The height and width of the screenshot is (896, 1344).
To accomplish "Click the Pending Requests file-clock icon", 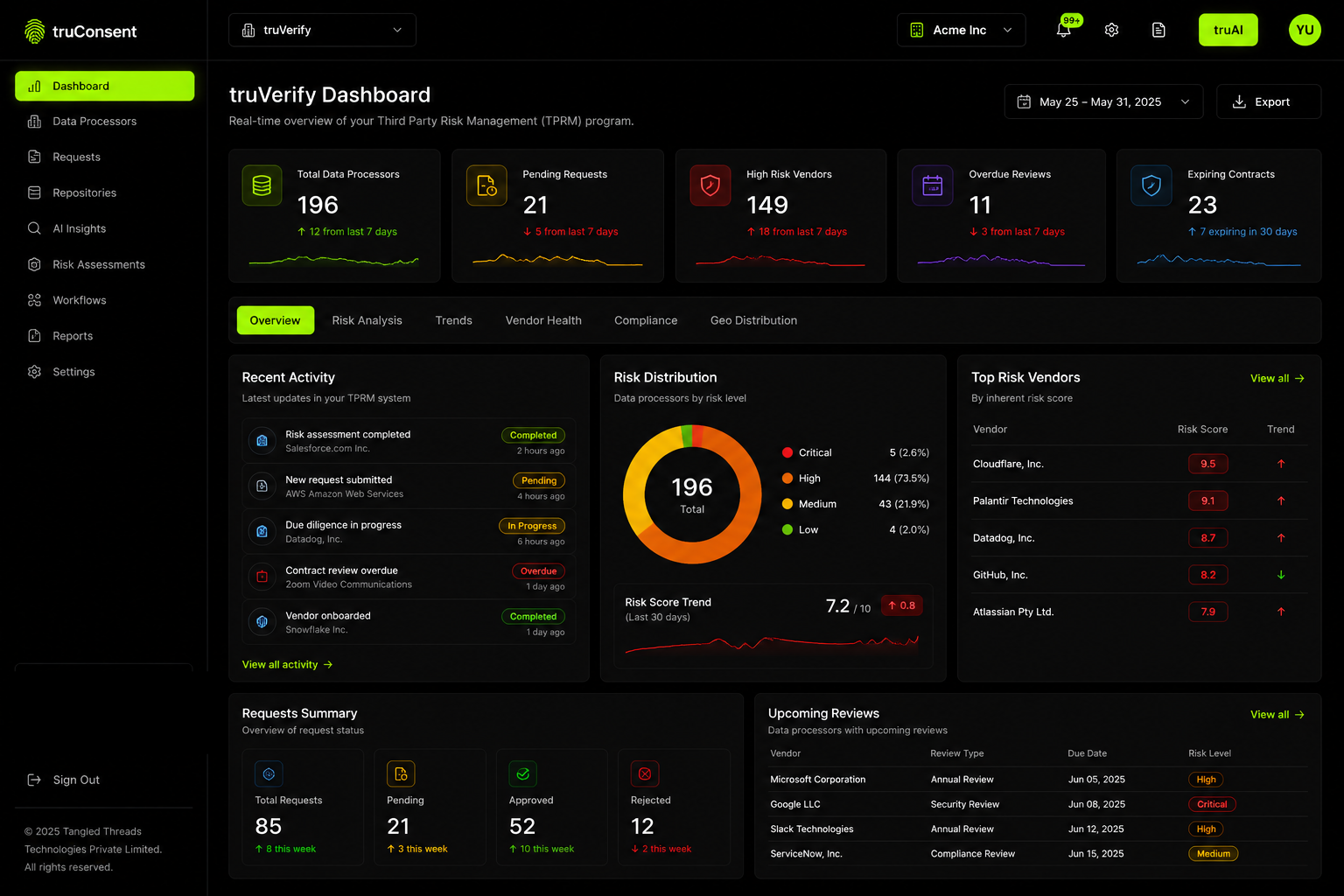I will click(x=486, y=185).
